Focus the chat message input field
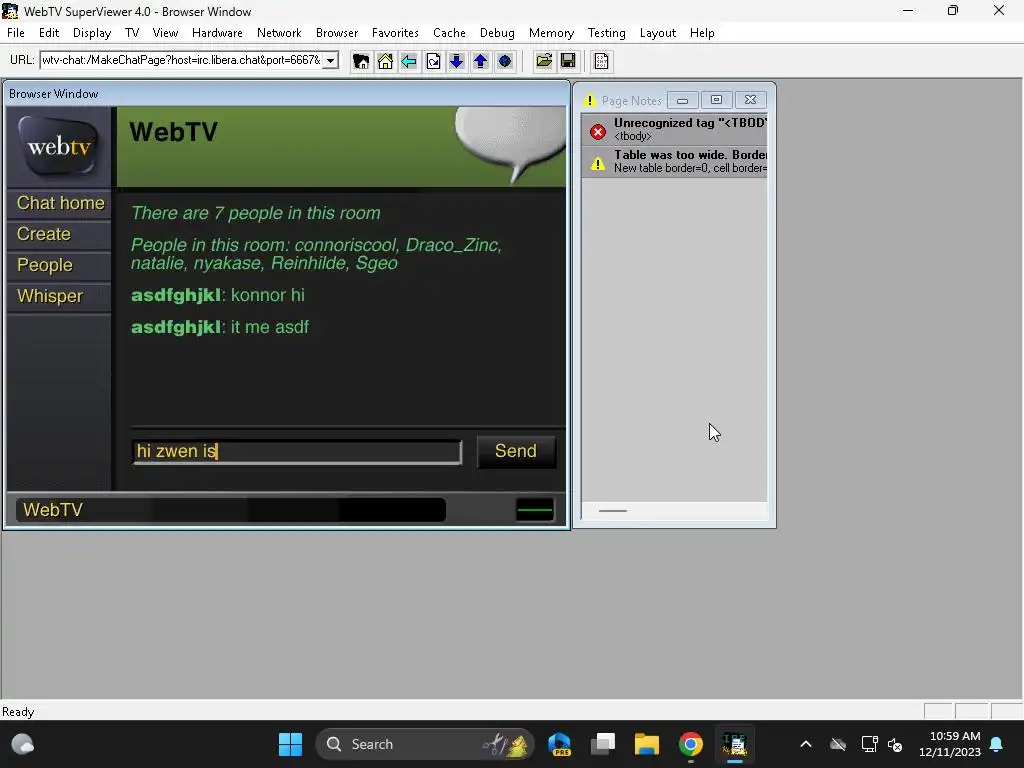1024x768 pixels. pos(297,452)
